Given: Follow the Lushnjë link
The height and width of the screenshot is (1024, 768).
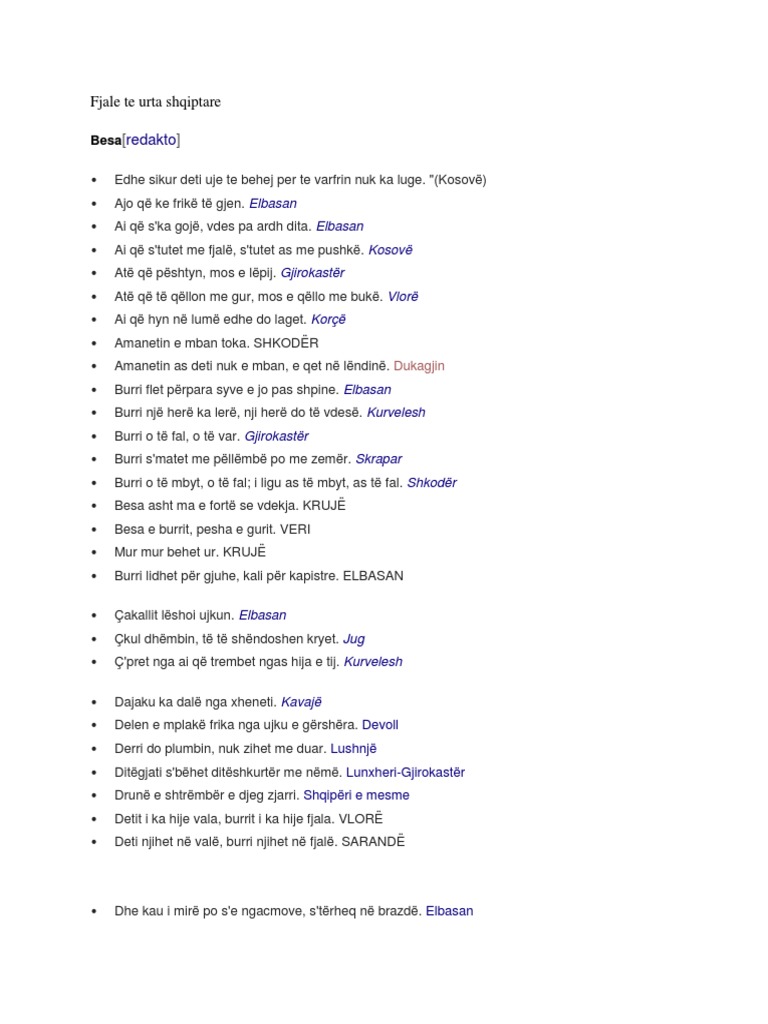Looking at the screenshot, I should (x=353, y=748).
